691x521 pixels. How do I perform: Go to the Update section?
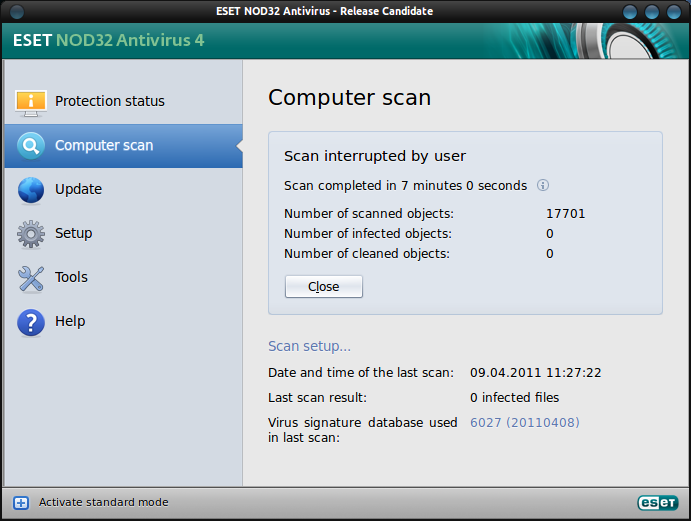pos(123,190)
